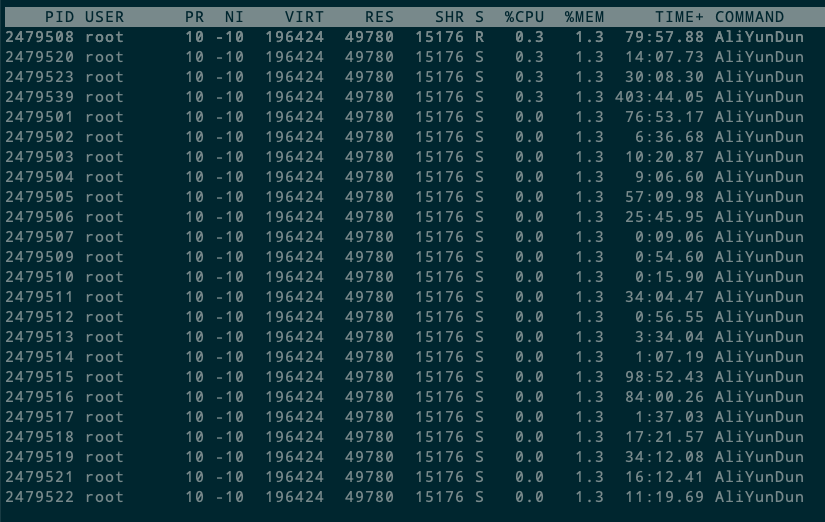Image resolution: width=825 pixels, height=522 pixels.
Task: Click the time value 79:57.88
Action: click(664, 37)
